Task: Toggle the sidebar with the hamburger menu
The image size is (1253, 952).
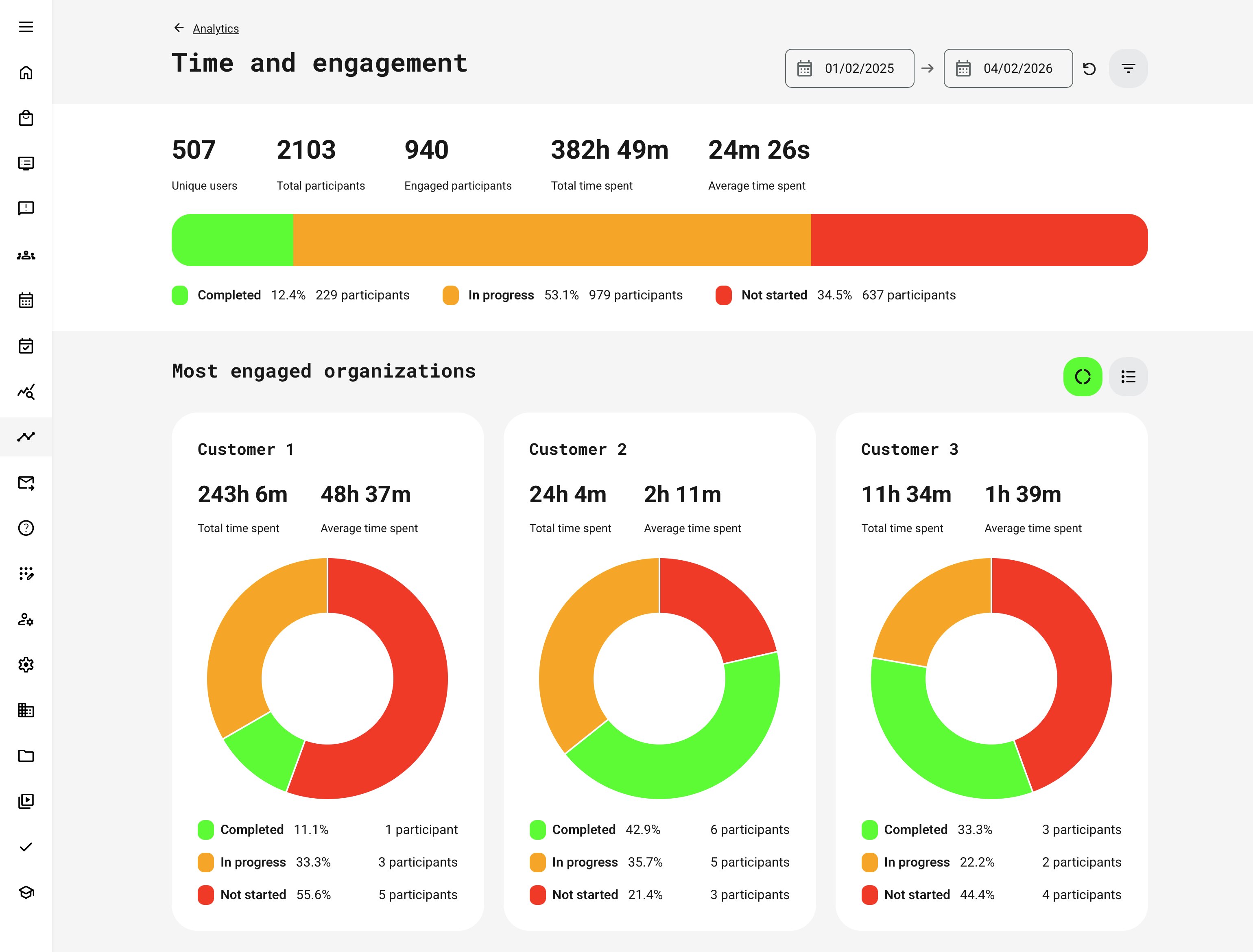Action: [26, 26]
